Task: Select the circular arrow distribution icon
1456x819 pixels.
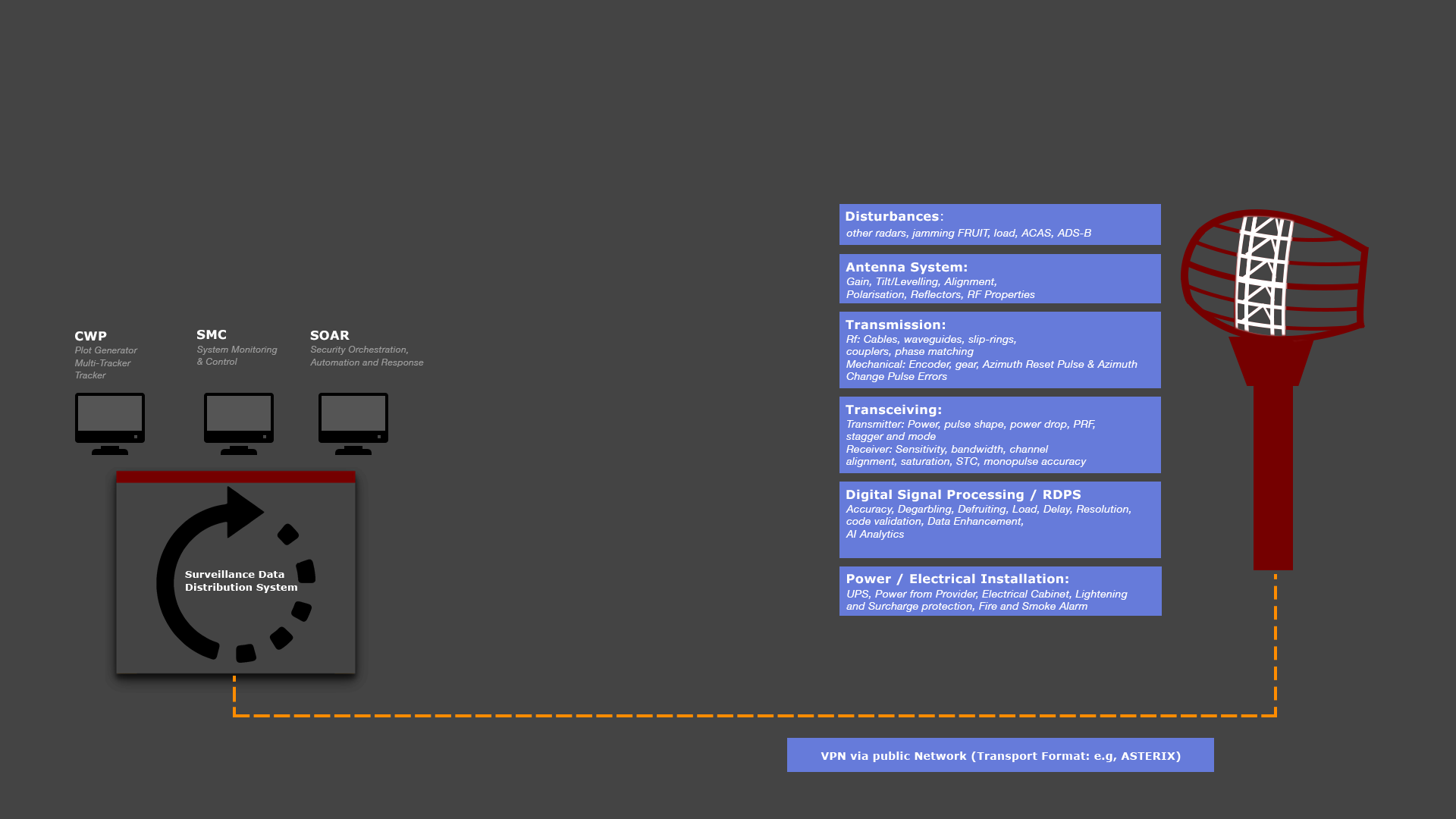Action: (x=236, y=575)
